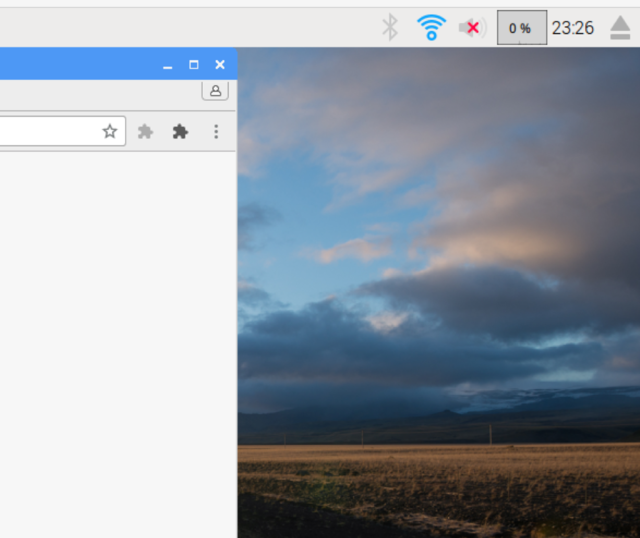Bookmark this page with the star icon
The width and height of the screenshot is (640, 538).
110,131
